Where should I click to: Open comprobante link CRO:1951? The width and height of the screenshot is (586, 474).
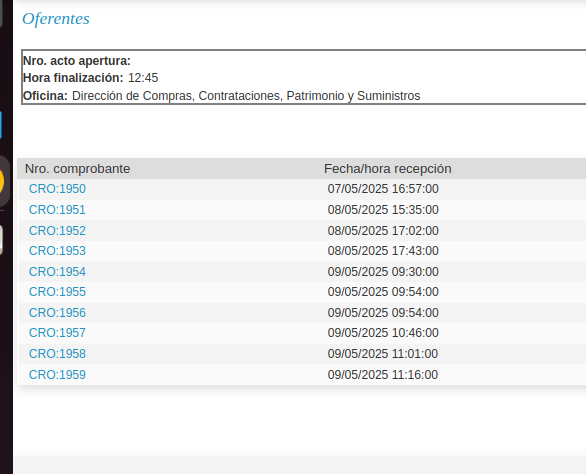point(57,210)
